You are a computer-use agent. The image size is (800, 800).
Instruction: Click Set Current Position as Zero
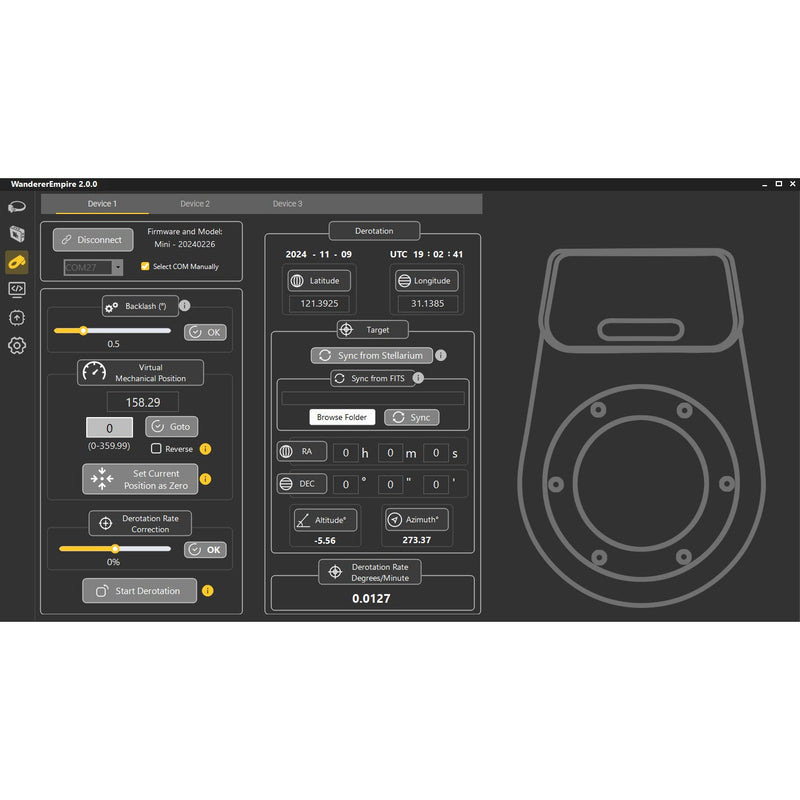coord(140,479)
